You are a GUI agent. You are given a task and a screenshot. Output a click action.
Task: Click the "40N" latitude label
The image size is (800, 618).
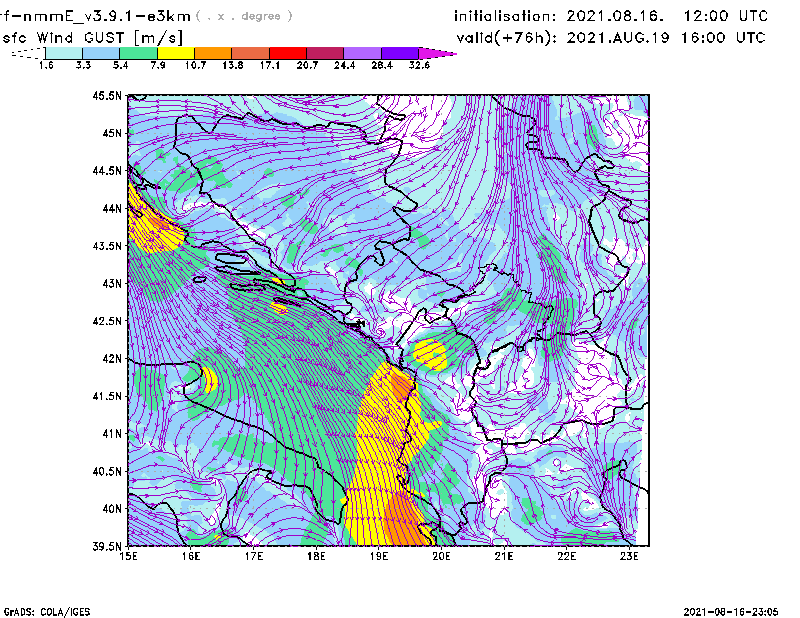point(112,509)
